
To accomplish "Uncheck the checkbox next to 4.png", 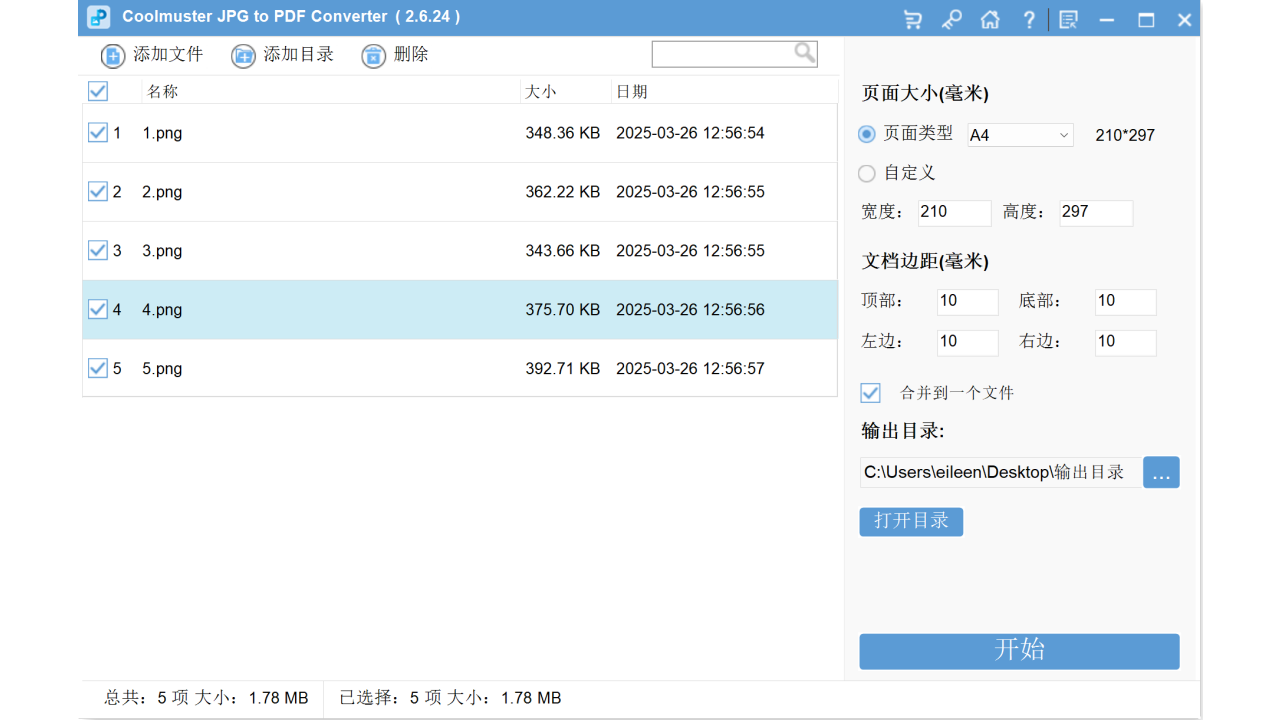I will click(97, 309).
